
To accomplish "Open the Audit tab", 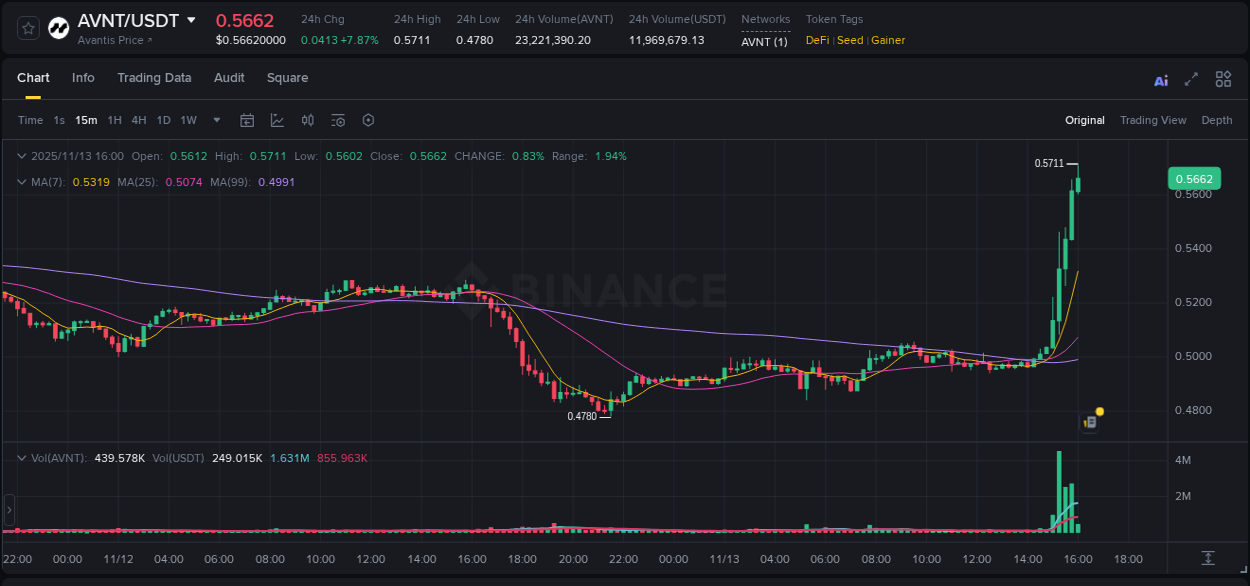I will [x=229, y=77].
